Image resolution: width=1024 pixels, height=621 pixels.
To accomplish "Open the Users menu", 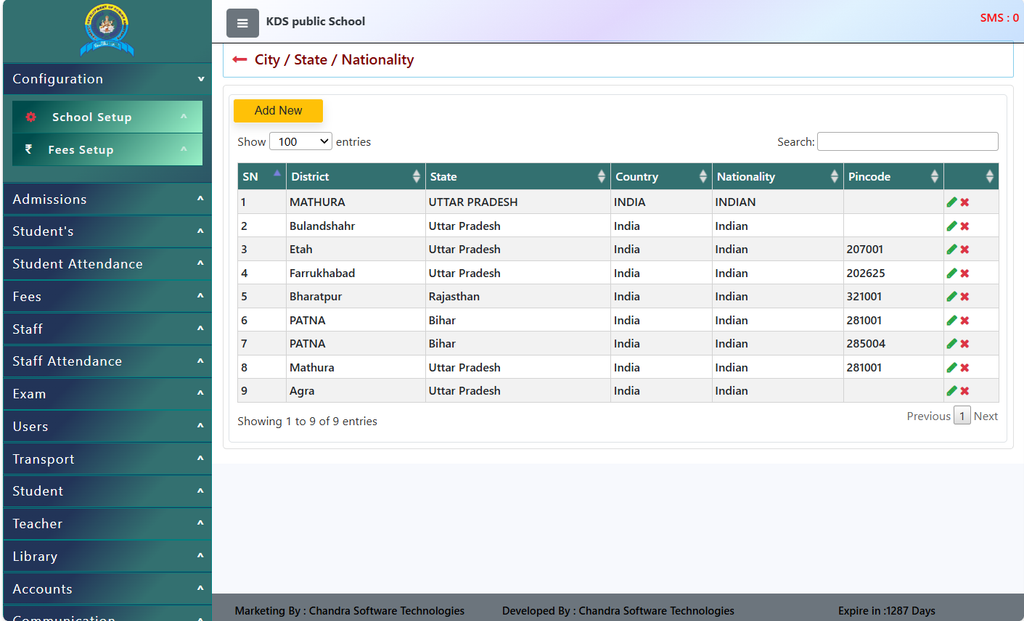I will click(x=107, y=426).
